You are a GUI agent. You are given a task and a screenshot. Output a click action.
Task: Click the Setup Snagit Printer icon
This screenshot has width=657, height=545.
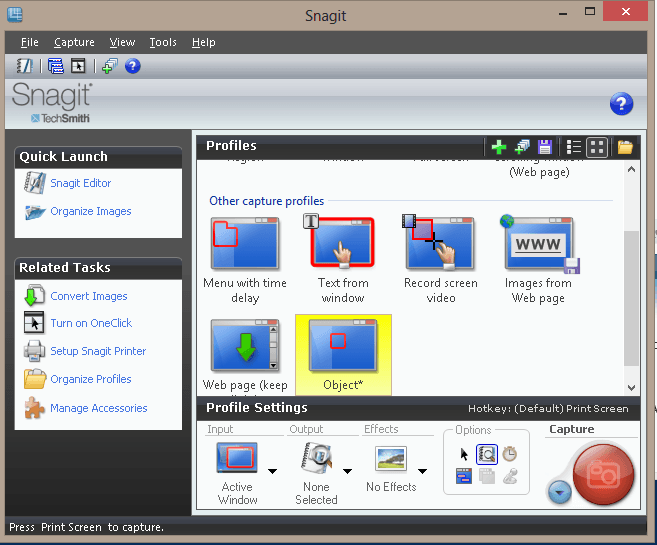(34, 351)
